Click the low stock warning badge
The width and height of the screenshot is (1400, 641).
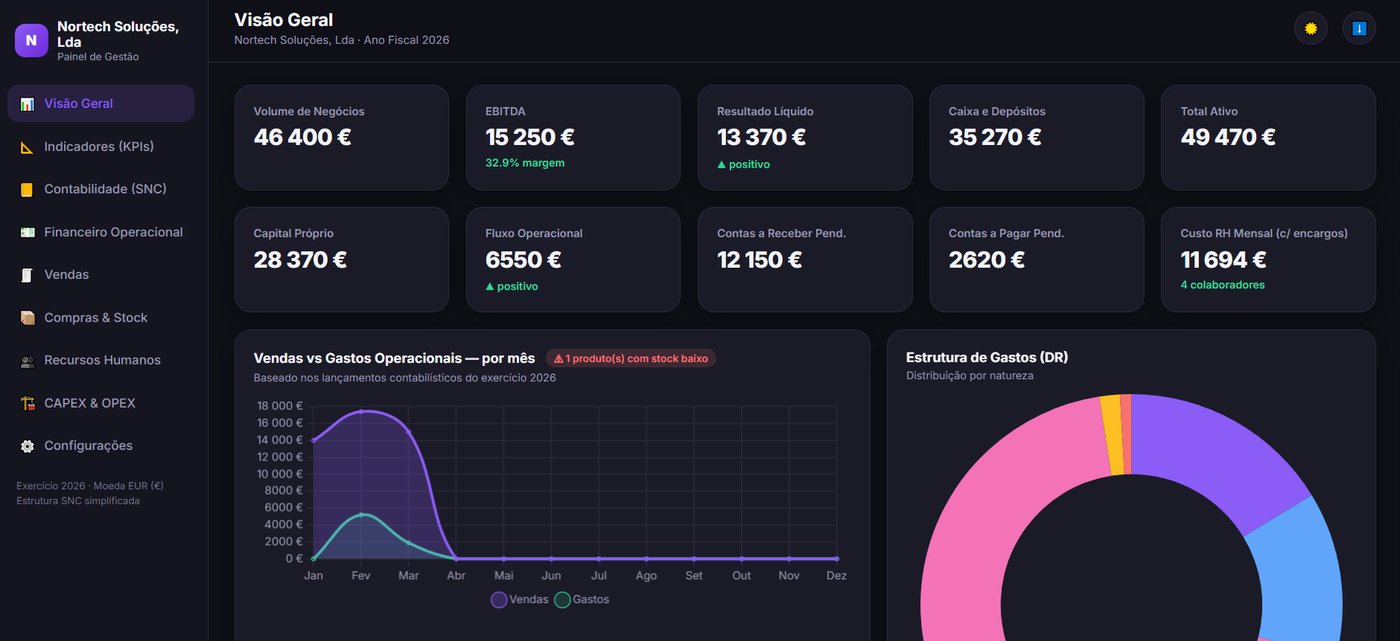[631, 358]
